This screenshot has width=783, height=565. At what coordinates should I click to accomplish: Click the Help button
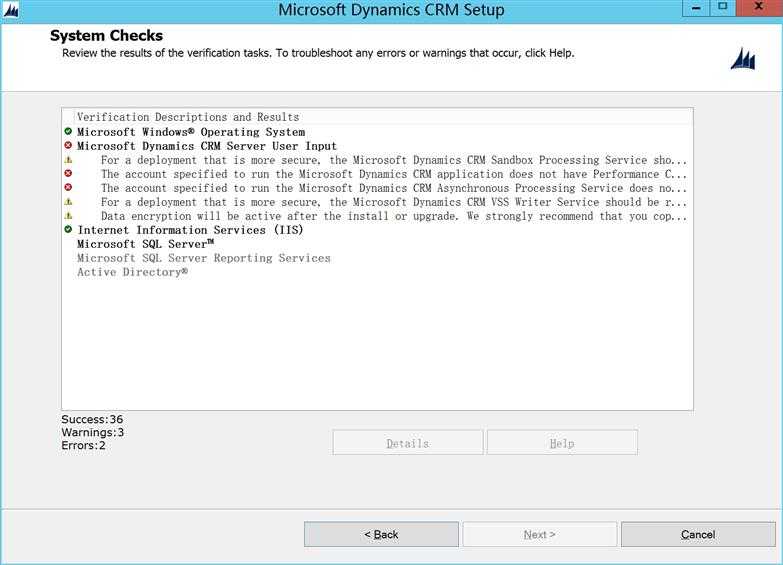[562, 443]
